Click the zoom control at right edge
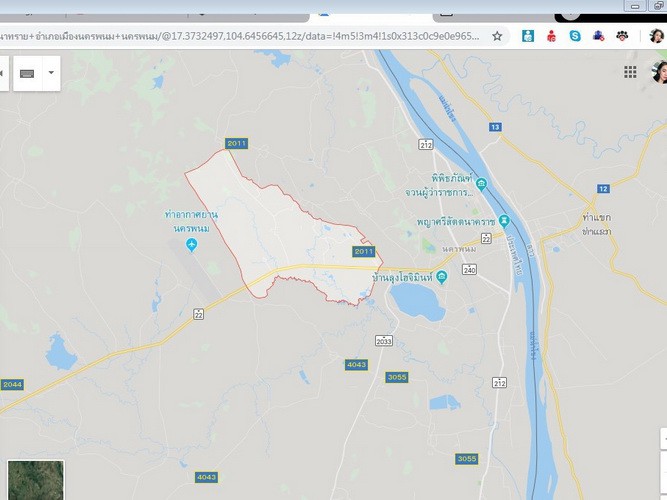The height and width of the screenshot is (500, 667). 664,439
